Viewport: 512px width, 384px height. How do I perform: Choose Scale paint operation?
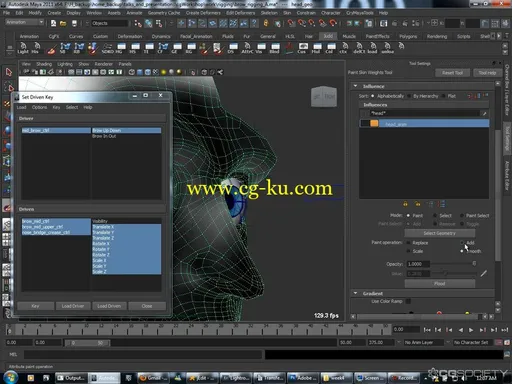[408, 251]
